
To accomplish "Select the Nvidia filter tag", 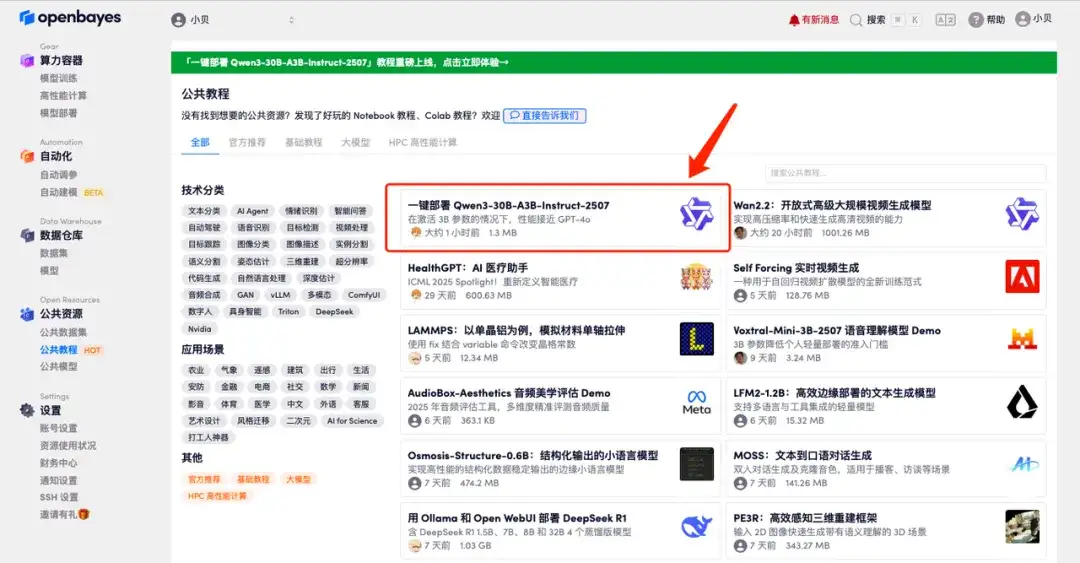I will 200,329.
